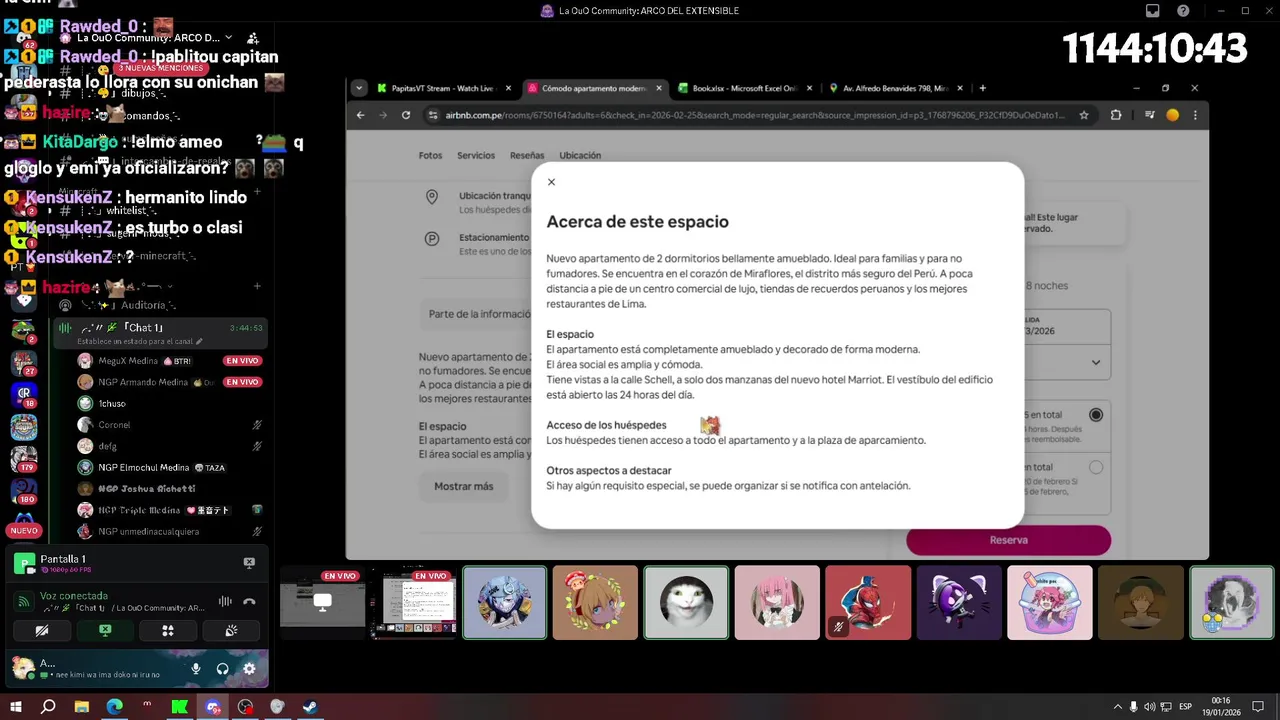Select the first payment radio option
Image resolution: width=1280 pixels, height=720 pixels.
pos(1096,414)
